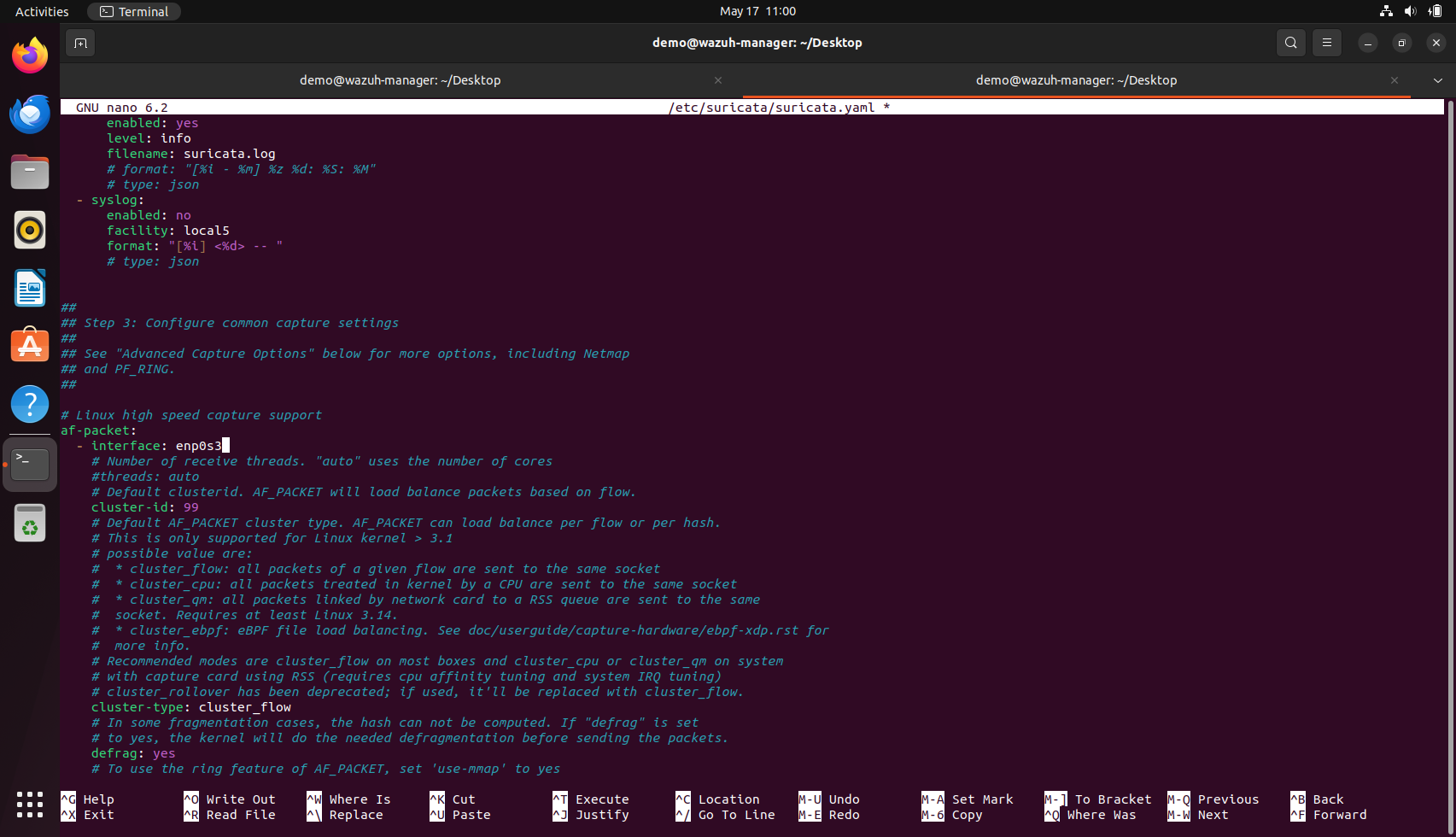Image resolution: width=1456 pixels, height=837 pixels.
Task: Click the ^\ Replace shortcut label
Action: [x=345, y=815]
